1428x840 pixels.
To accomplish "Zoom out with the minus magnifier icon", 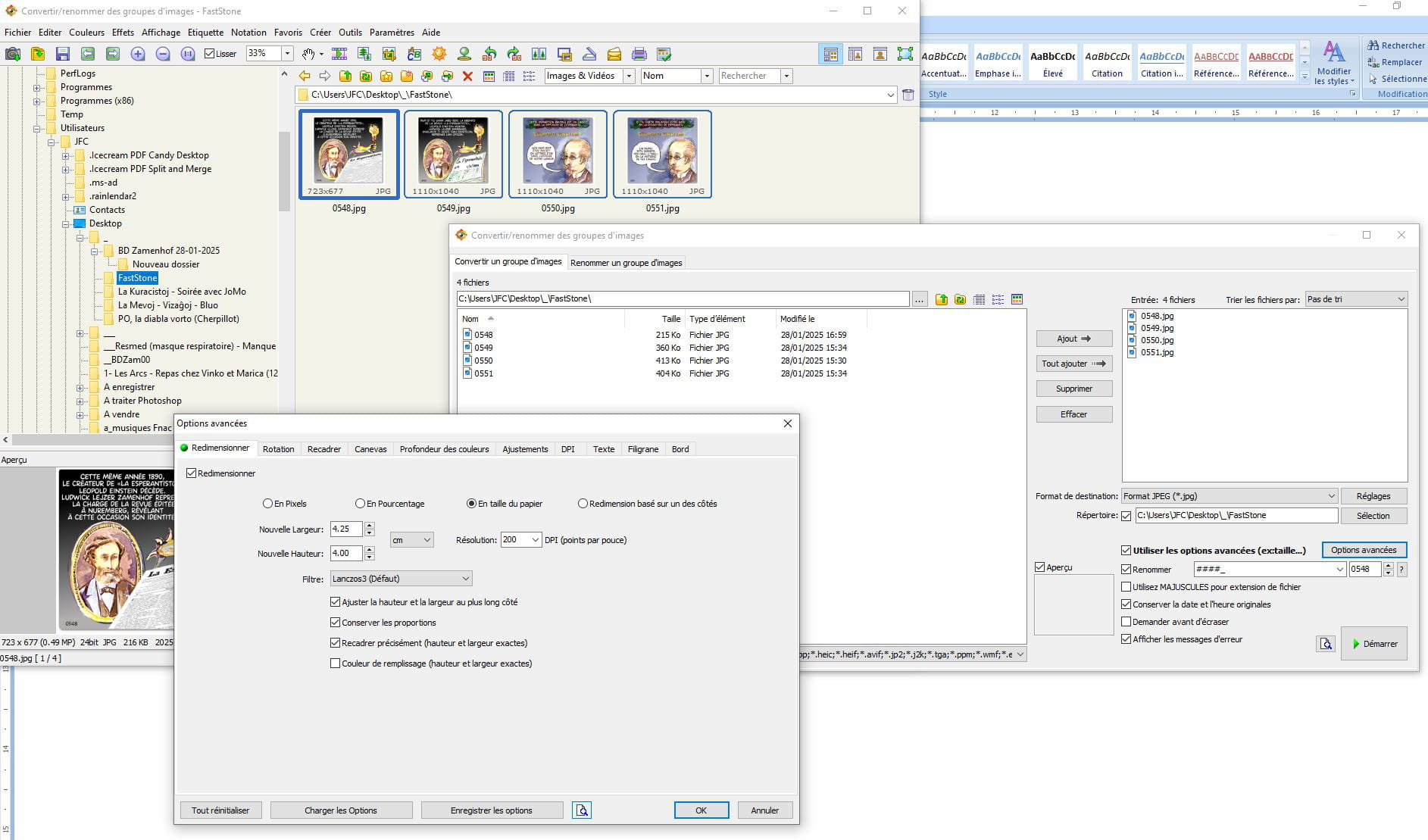I will (163, 54).
